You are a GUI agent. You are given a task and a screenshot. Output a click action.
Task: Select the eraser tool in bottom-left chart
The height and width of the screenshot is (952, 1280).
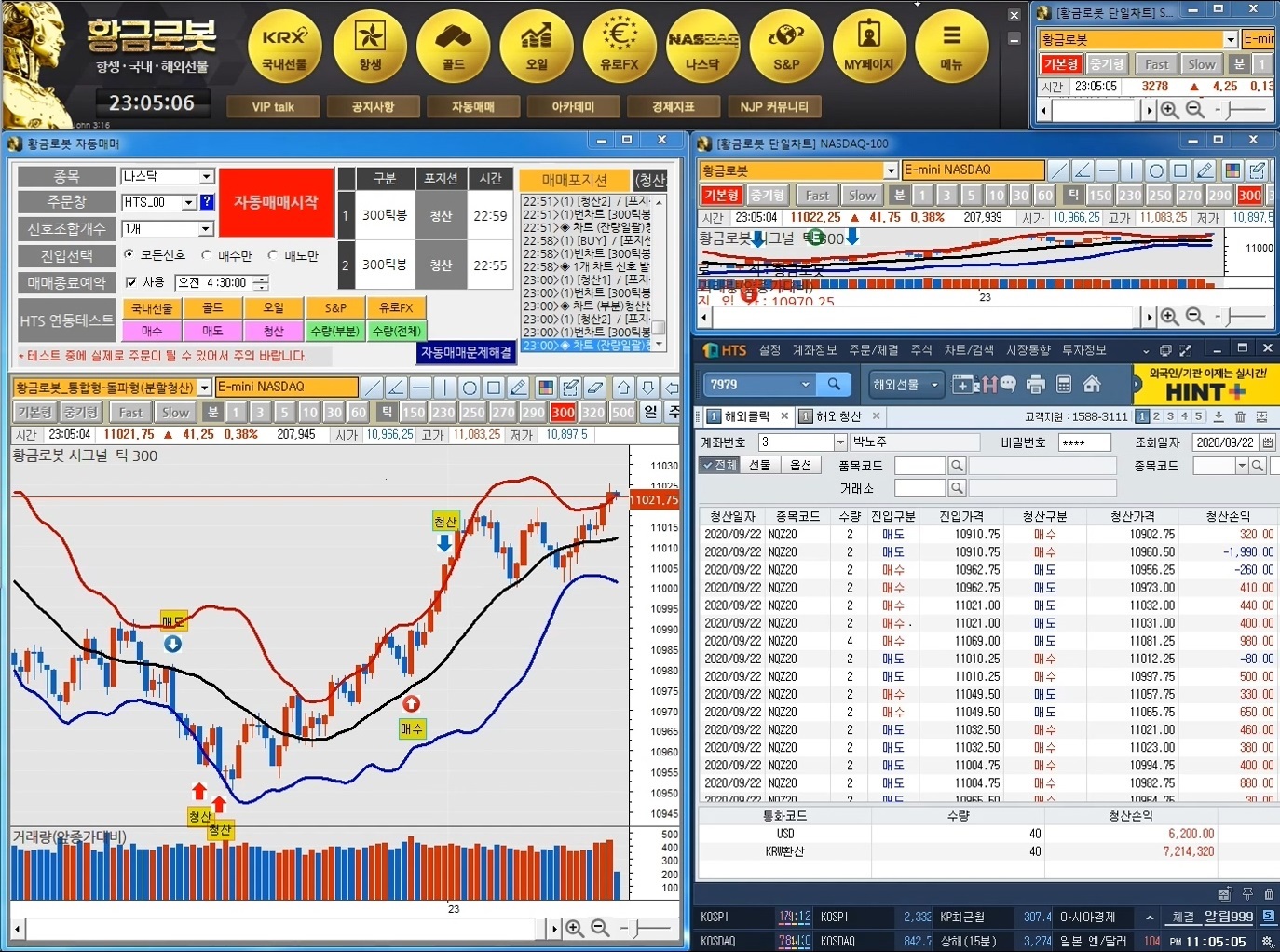click(595, 388)
